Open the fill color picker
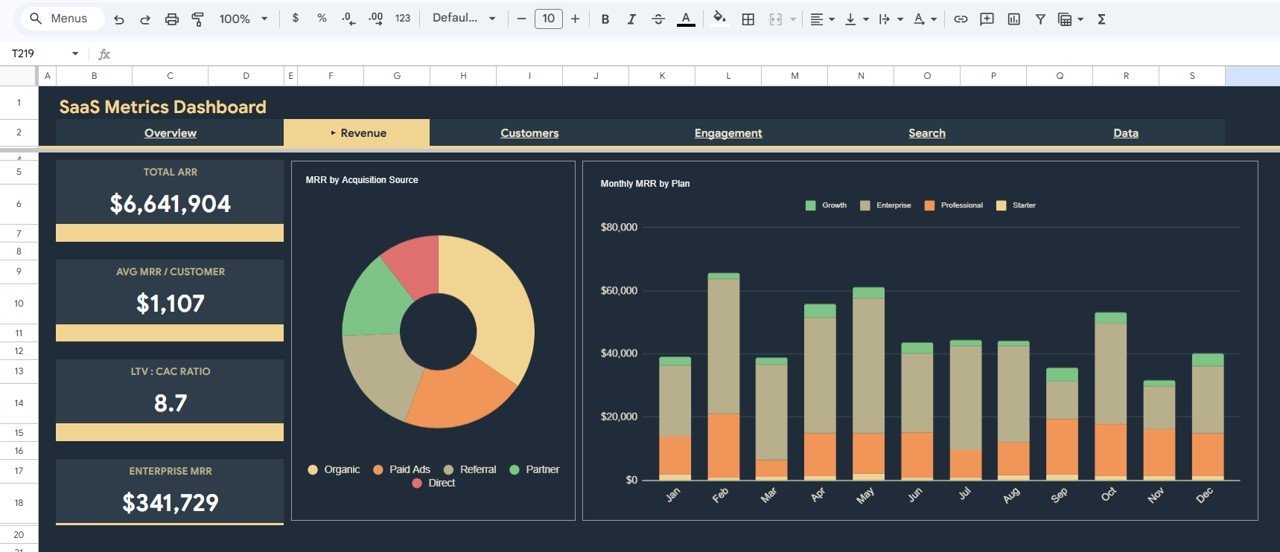The image size is (1280, 552). (x=719, y=19)
